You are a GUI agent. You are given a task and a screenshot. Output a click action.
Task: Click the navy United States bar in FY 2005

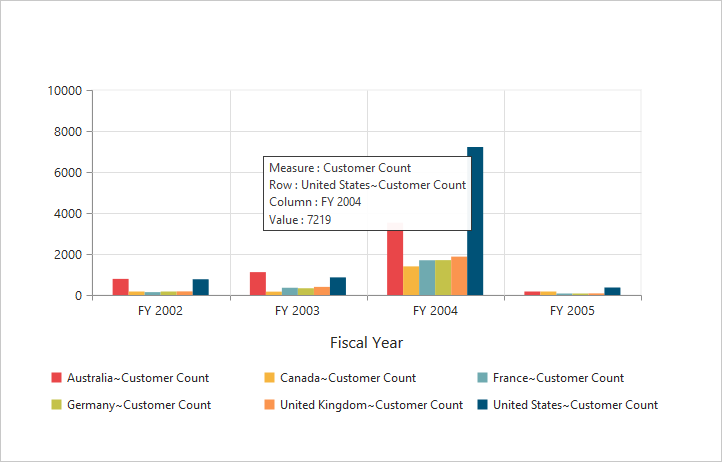pos(612,292)
